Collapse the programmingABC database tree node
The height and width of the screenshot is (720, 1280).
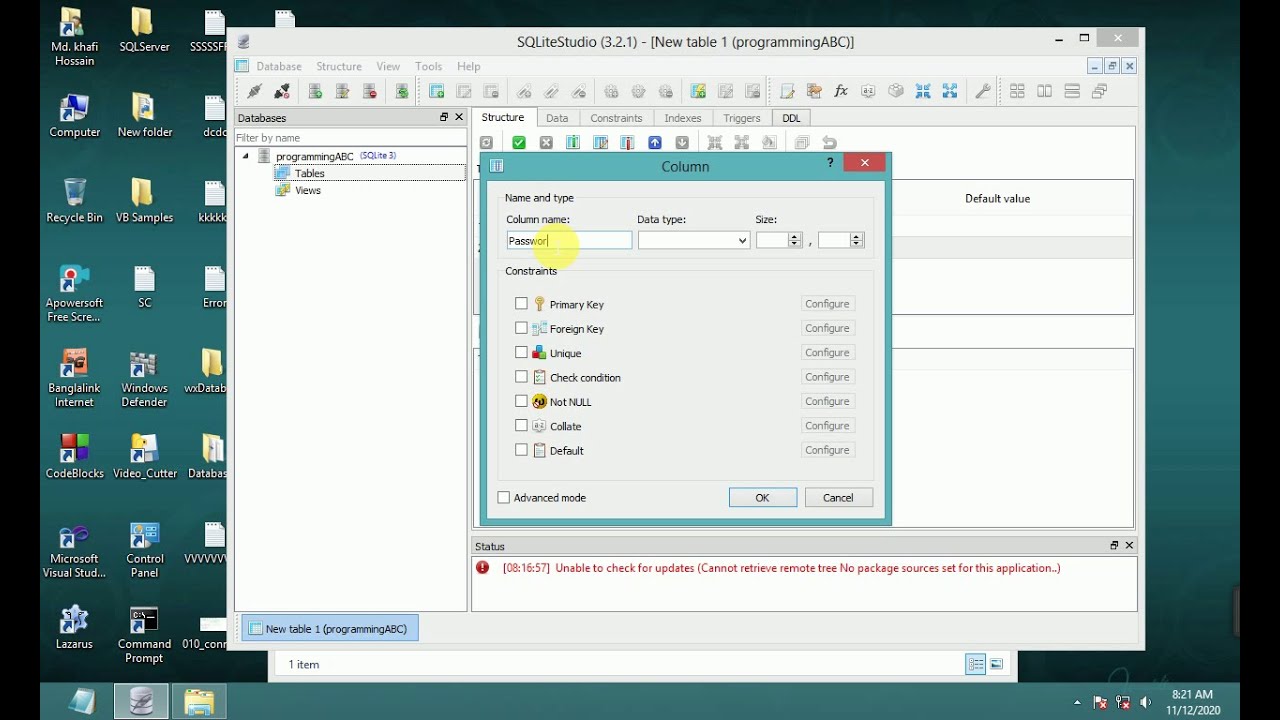click(245, 156)
